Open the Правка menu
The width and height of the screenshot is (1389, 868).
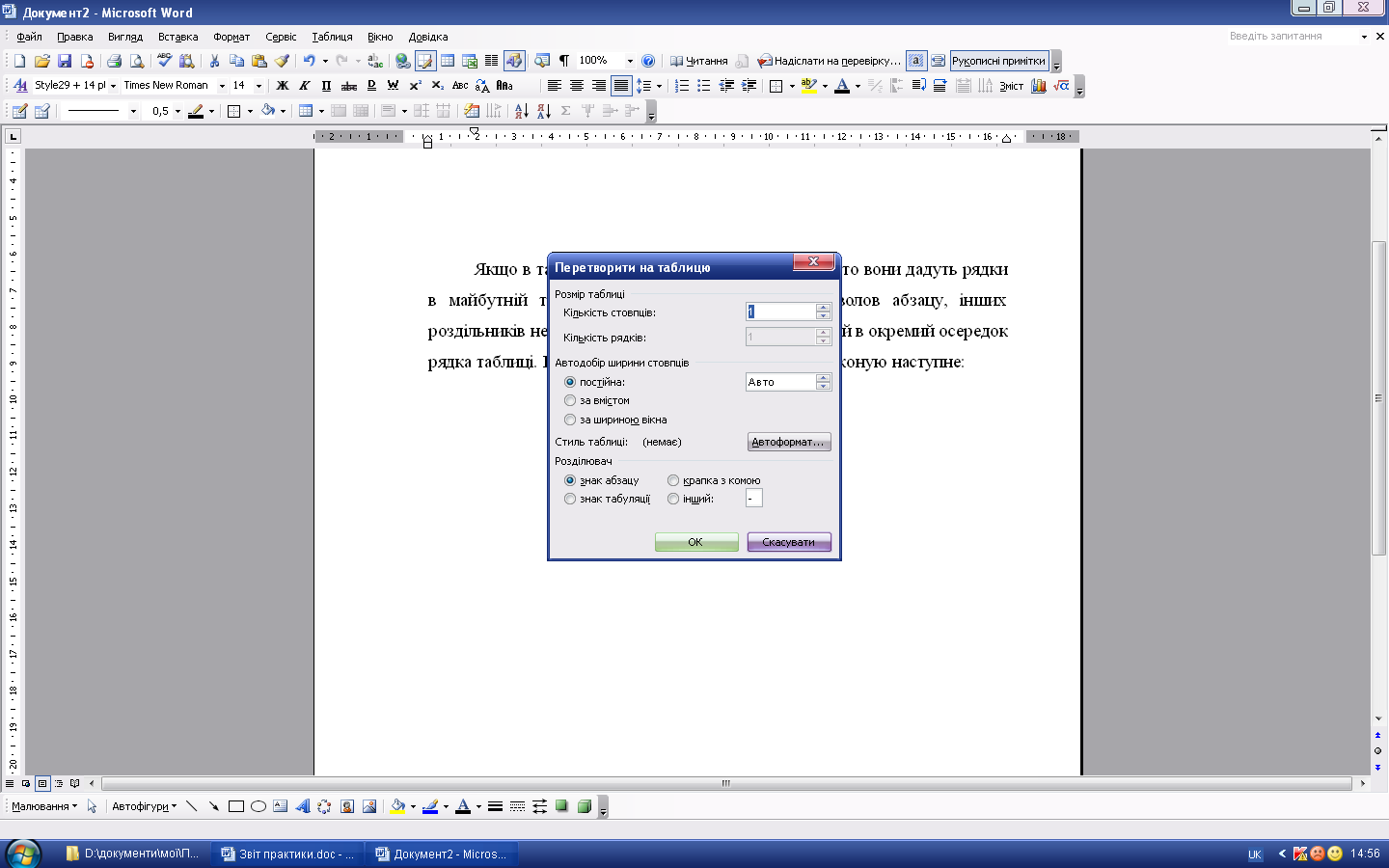[74, 37]
